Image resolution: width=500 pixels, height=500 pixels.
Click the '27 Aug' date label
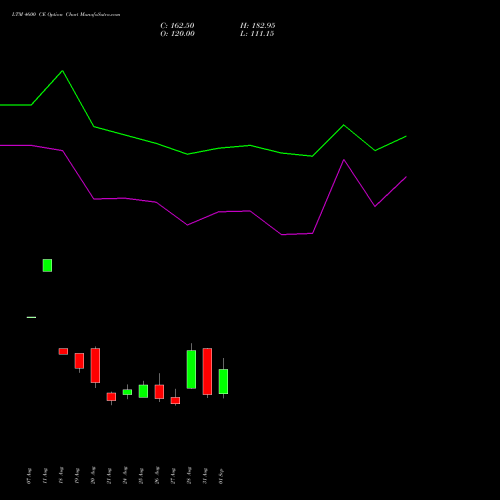[173, 476]
